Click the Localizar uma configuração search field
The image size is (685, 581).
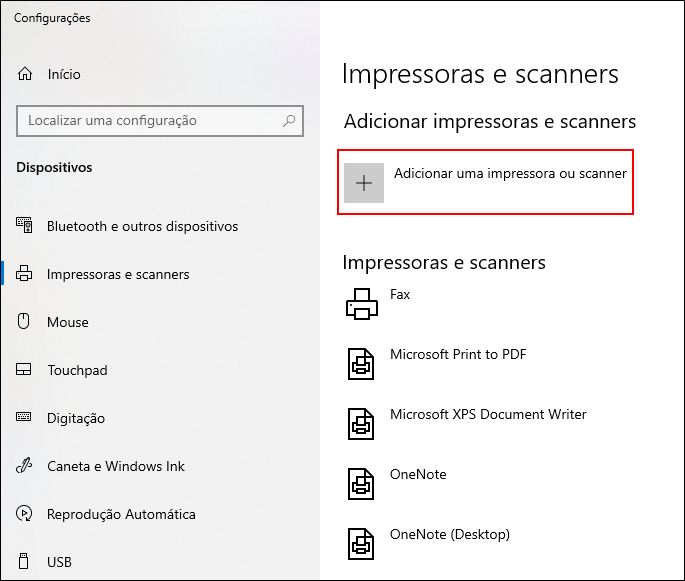click(150, 120)
